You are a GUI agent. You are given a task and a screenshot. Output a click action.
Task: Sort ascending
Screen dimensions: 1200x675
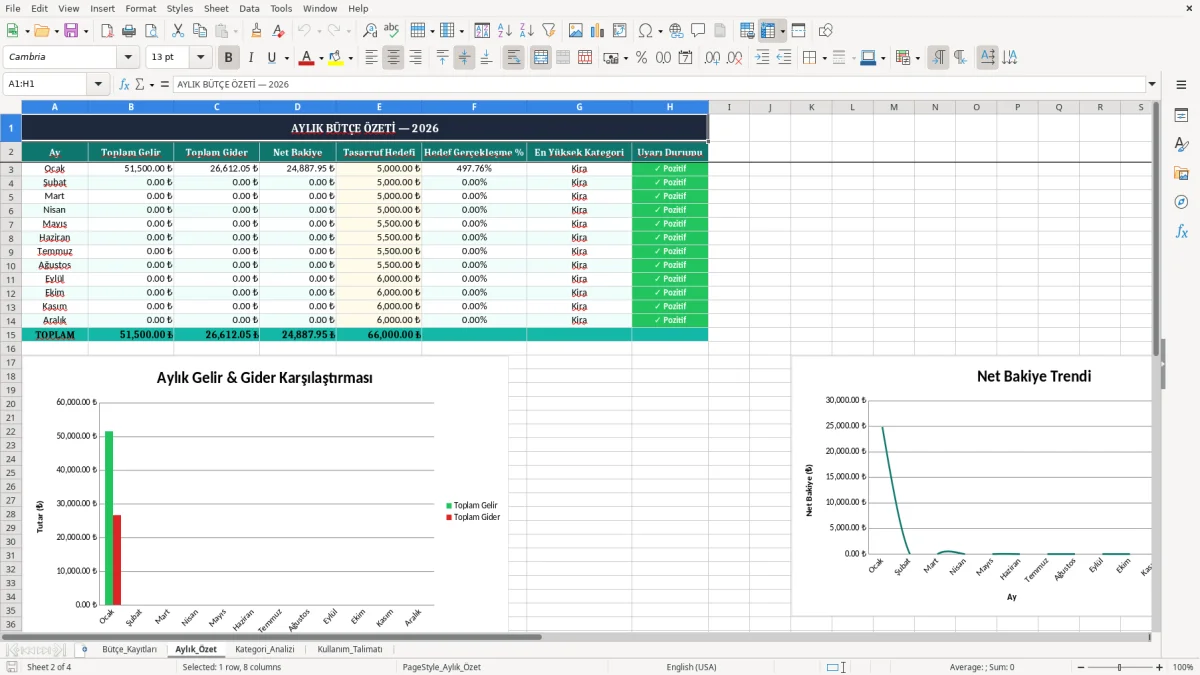coord(505,31)
